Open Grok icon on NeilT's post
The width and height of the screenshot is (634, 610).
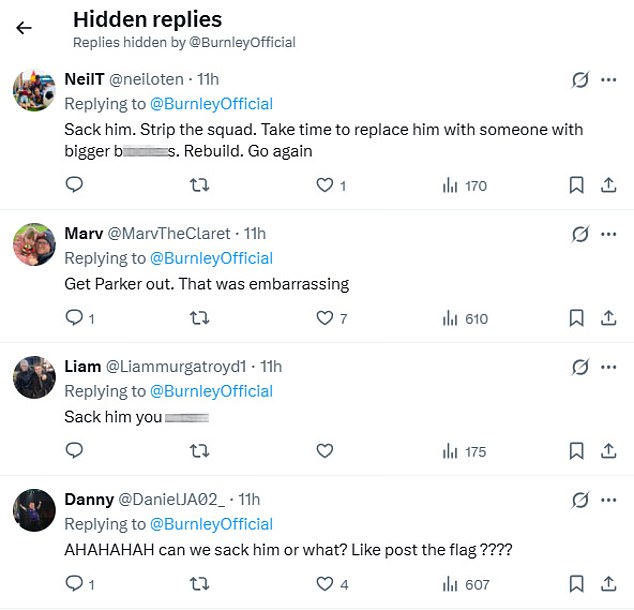[579, 80]
